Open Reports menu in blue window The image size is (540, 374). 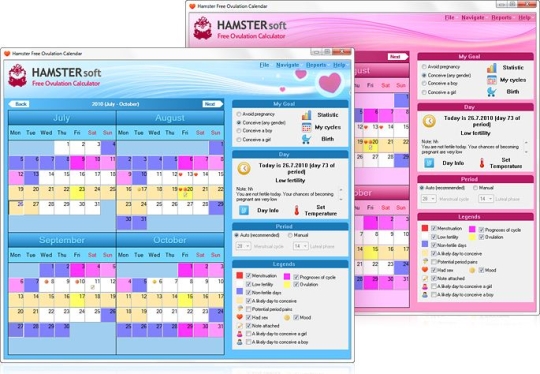tap(316, 65)
